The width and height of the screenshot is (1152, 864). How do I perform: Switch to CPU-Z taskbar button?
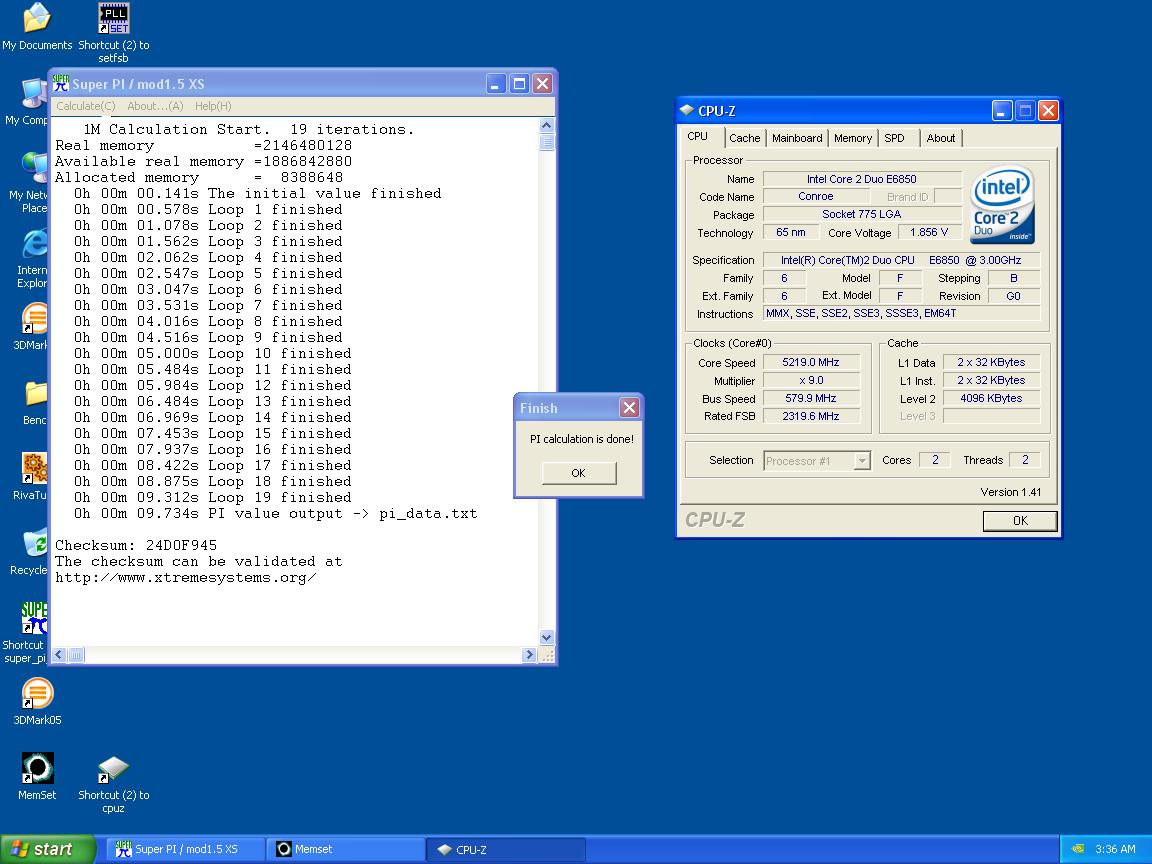click(505, 849)
